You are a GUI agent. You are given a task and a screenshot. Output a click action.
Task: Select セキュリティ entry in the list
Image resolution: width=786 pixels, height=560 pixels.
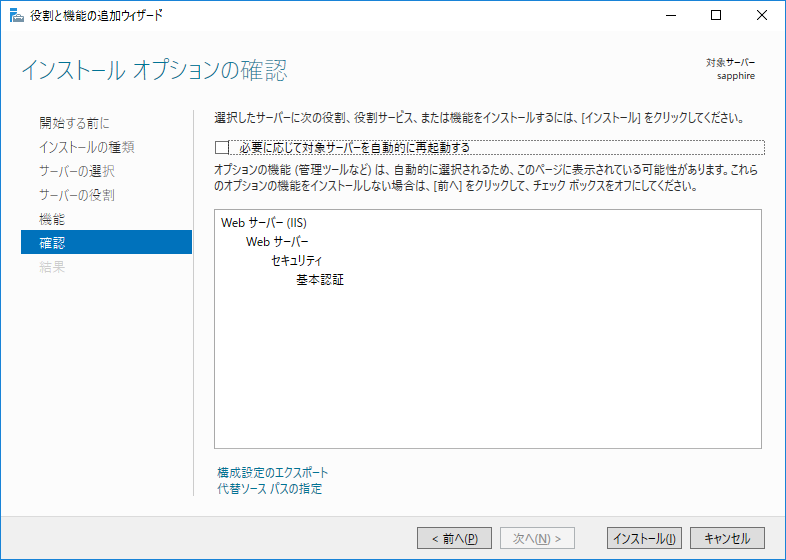(296, 261)
